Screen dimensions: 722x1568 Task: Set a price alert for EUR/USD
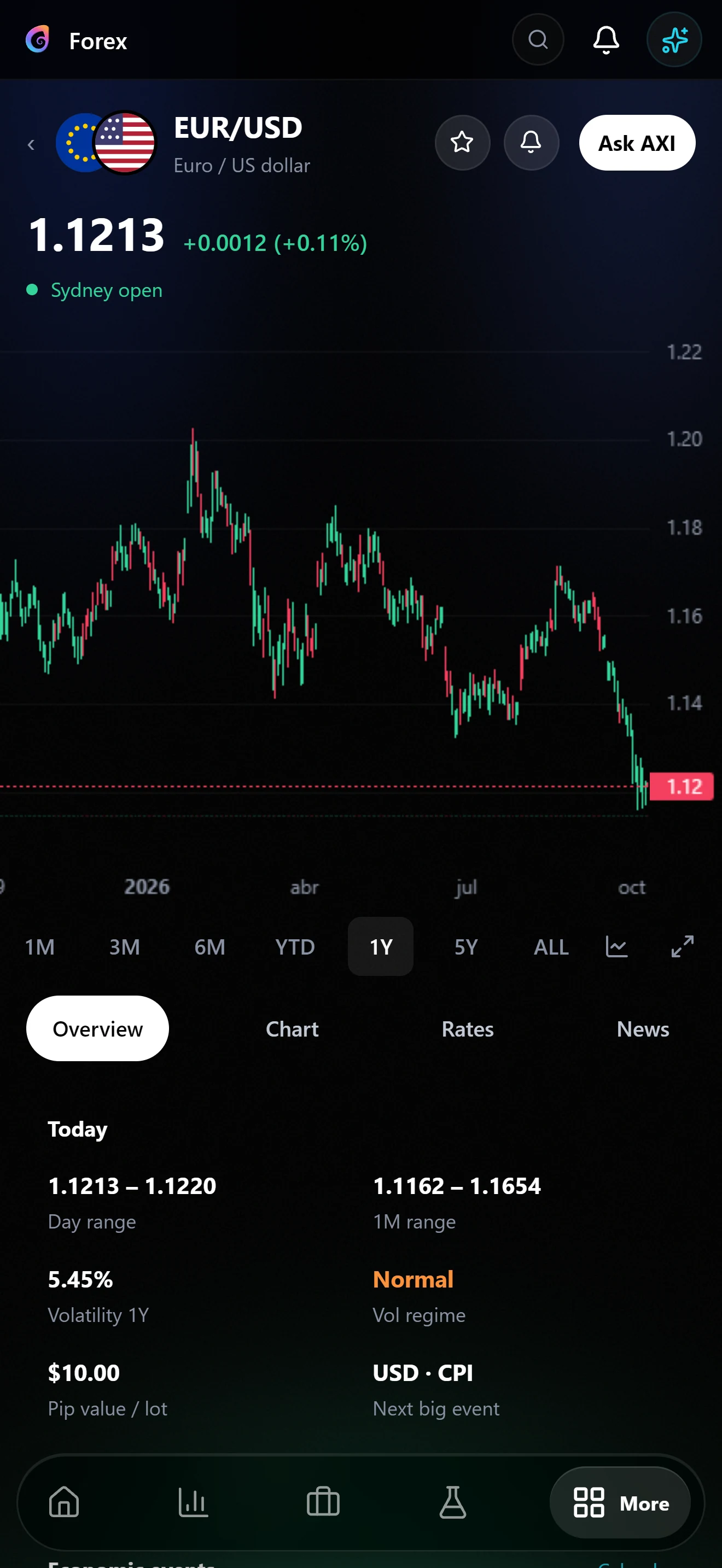(531, 143)
